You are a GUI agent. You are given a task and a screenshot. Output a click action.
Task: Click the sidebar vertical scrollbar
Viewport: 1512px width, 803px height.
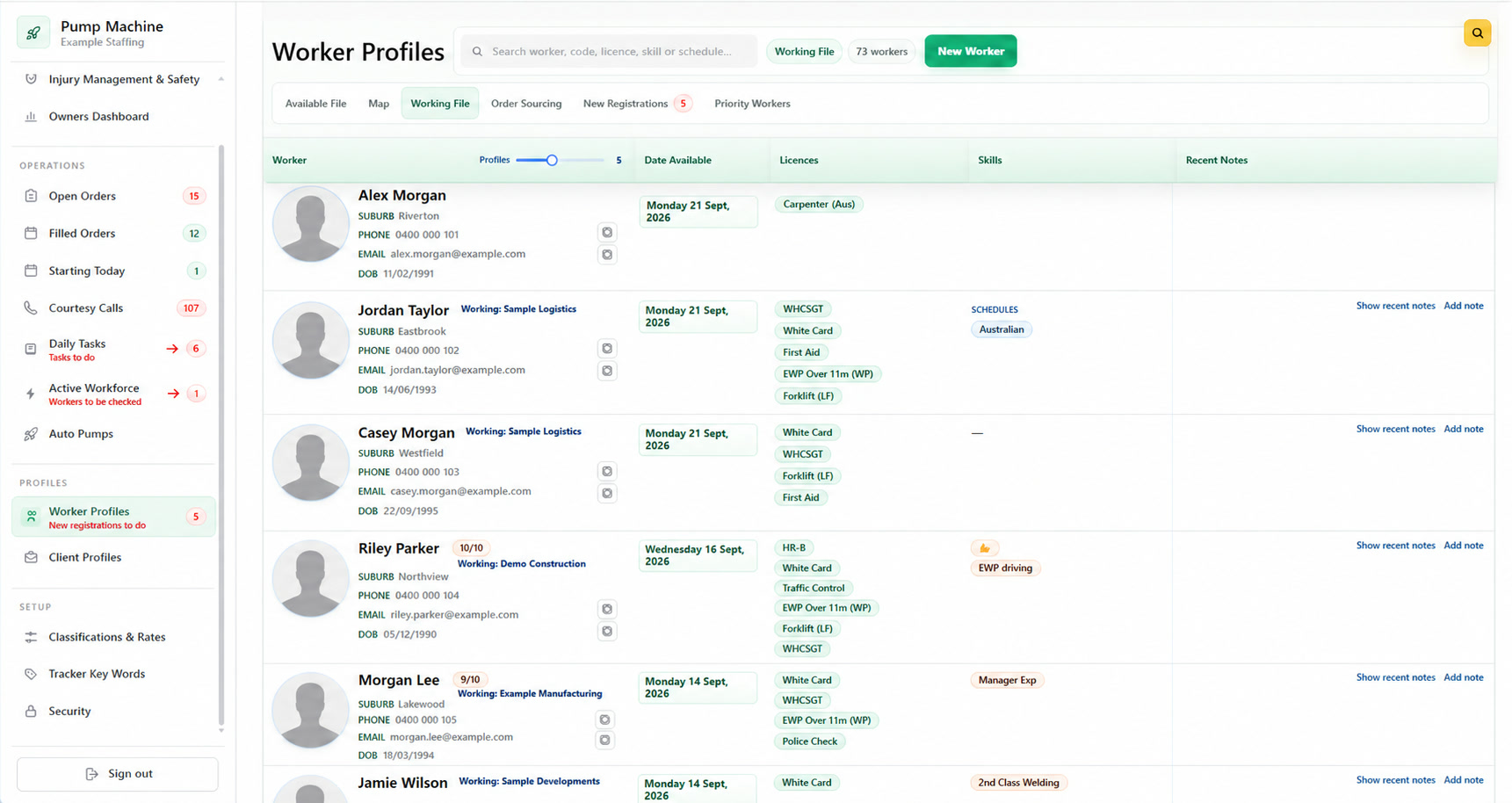click(221, 435)
